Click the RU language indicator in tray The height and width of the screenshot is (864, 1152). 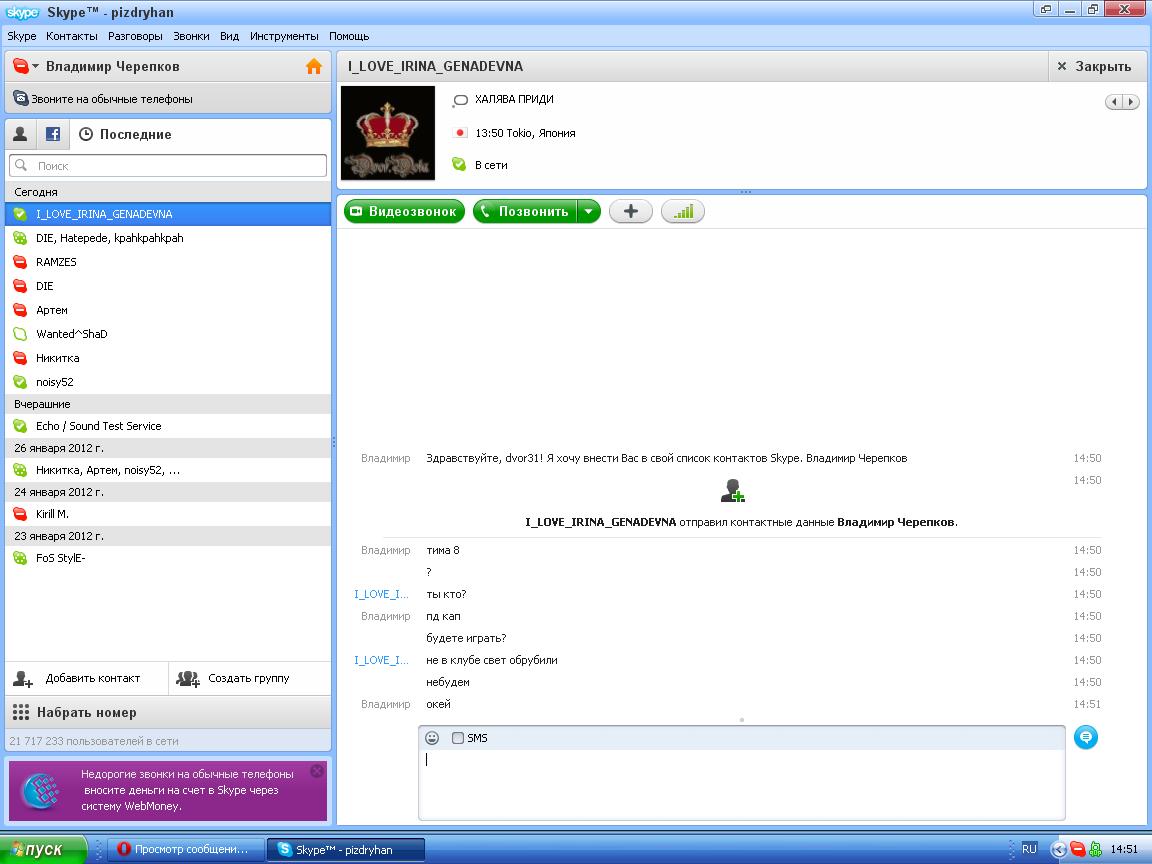[1029, 849]
